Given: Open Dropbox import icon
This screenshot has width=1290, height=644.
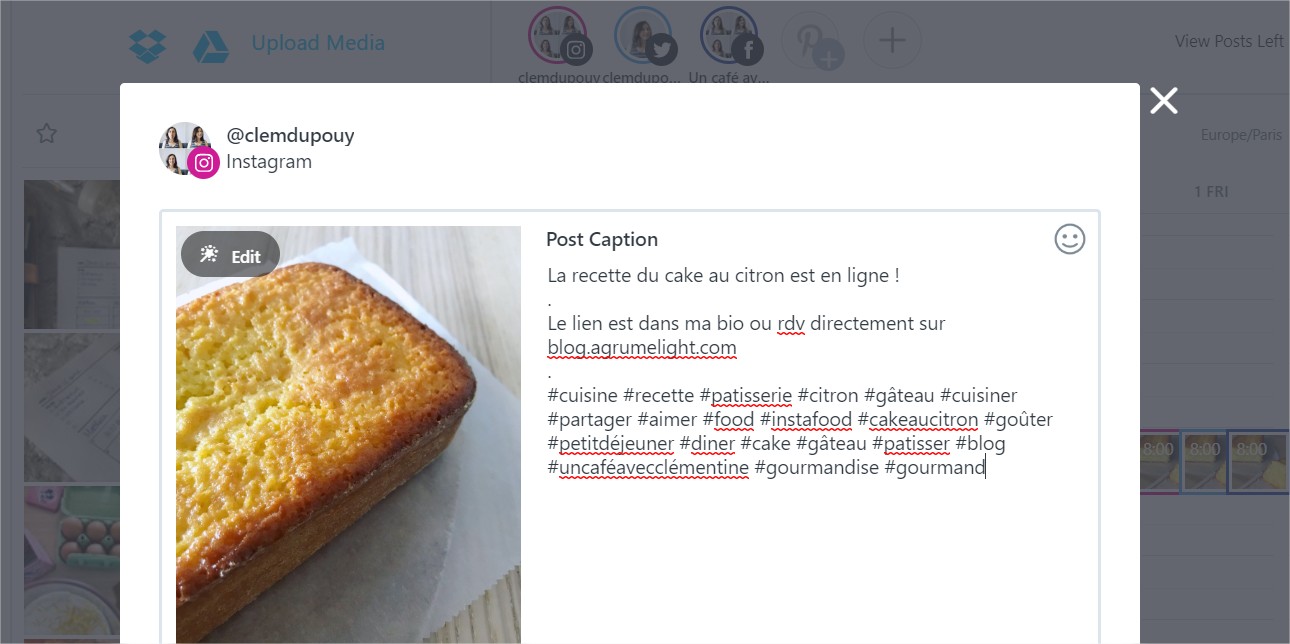Looking at the screenshot, I should click(x=147, y=44).
